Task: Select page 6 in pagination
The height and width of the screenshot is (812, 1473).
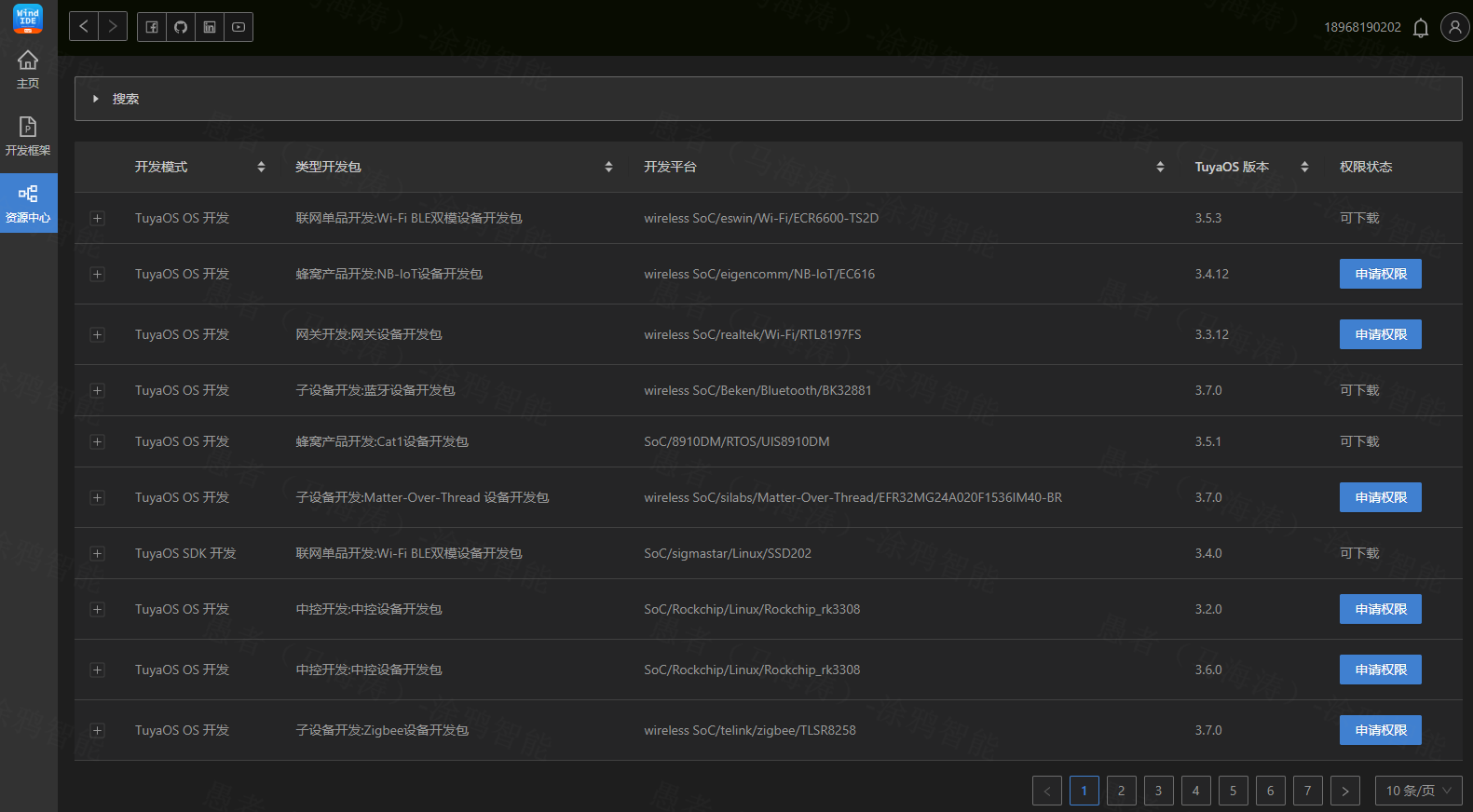Action: tap(1271, 791)
